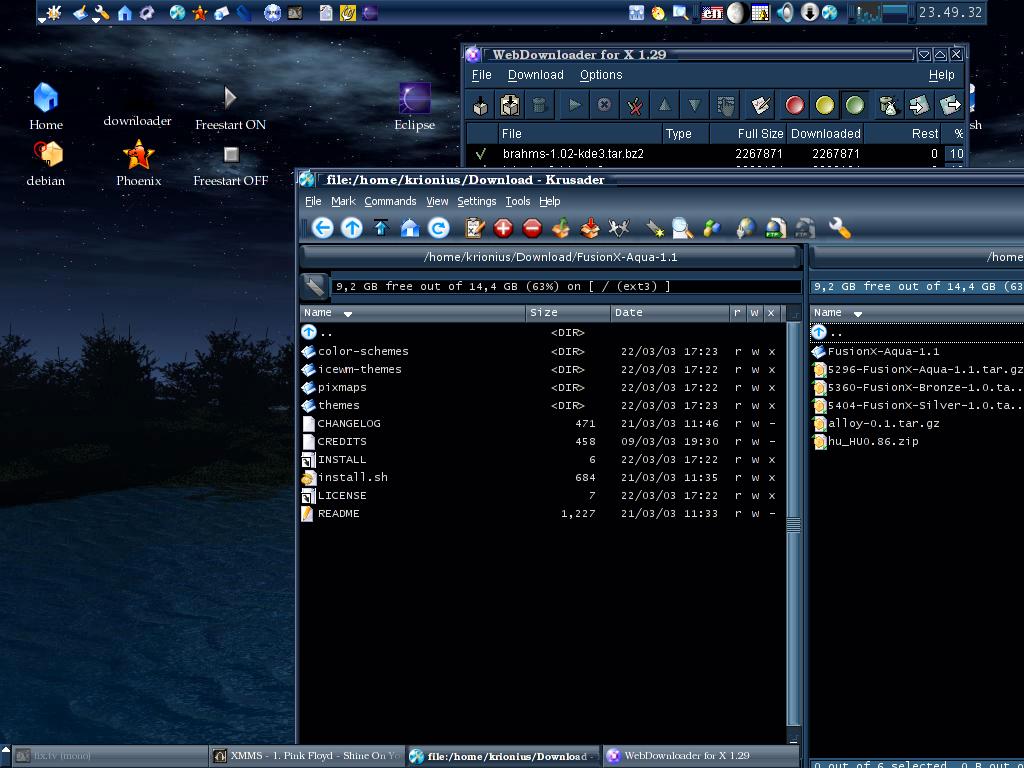The width and height of the screenshot is (1024, 768).
Task: Select brahms-1.02-kde3.tar.bz2 download row
Action: pyautogui.click(x=716, y=154)
